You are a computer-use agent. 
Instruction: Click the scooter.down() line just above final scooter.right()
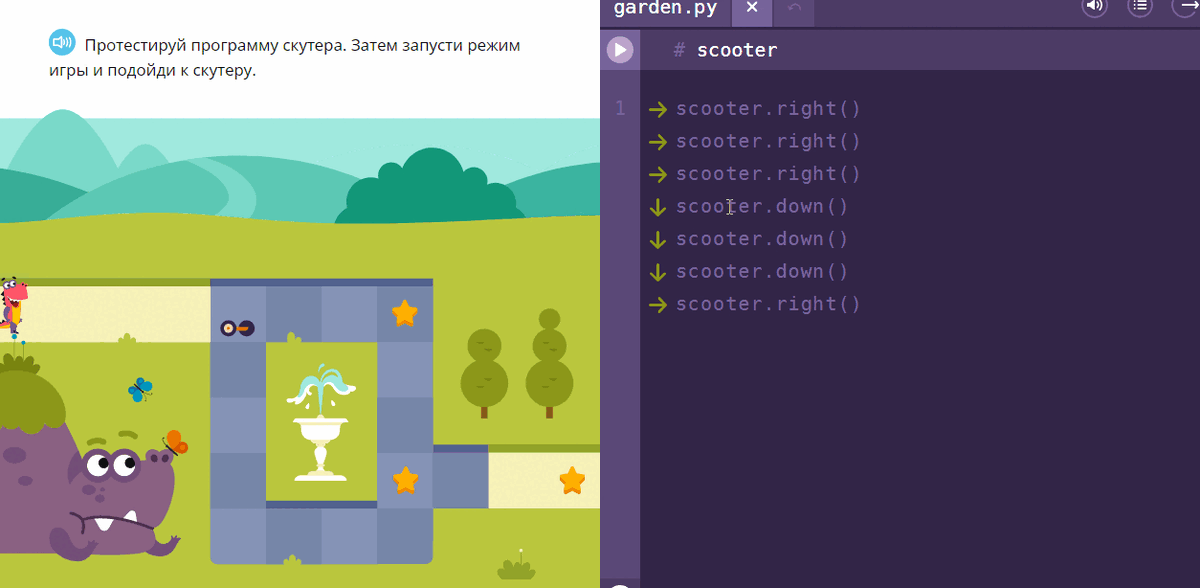[762, 271]
